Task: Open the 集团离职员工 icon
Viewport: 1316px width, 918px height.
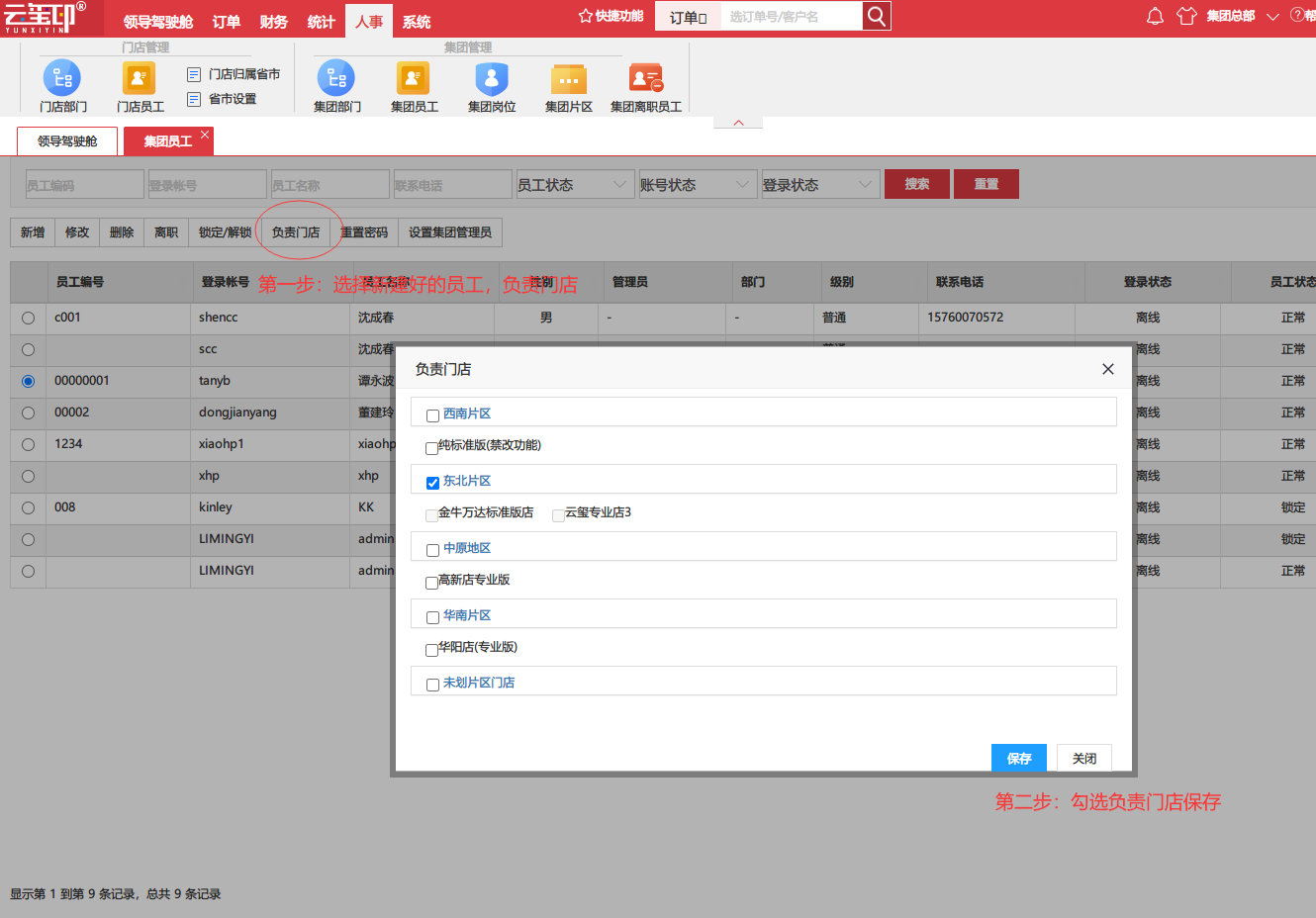Action: point(646,78)
